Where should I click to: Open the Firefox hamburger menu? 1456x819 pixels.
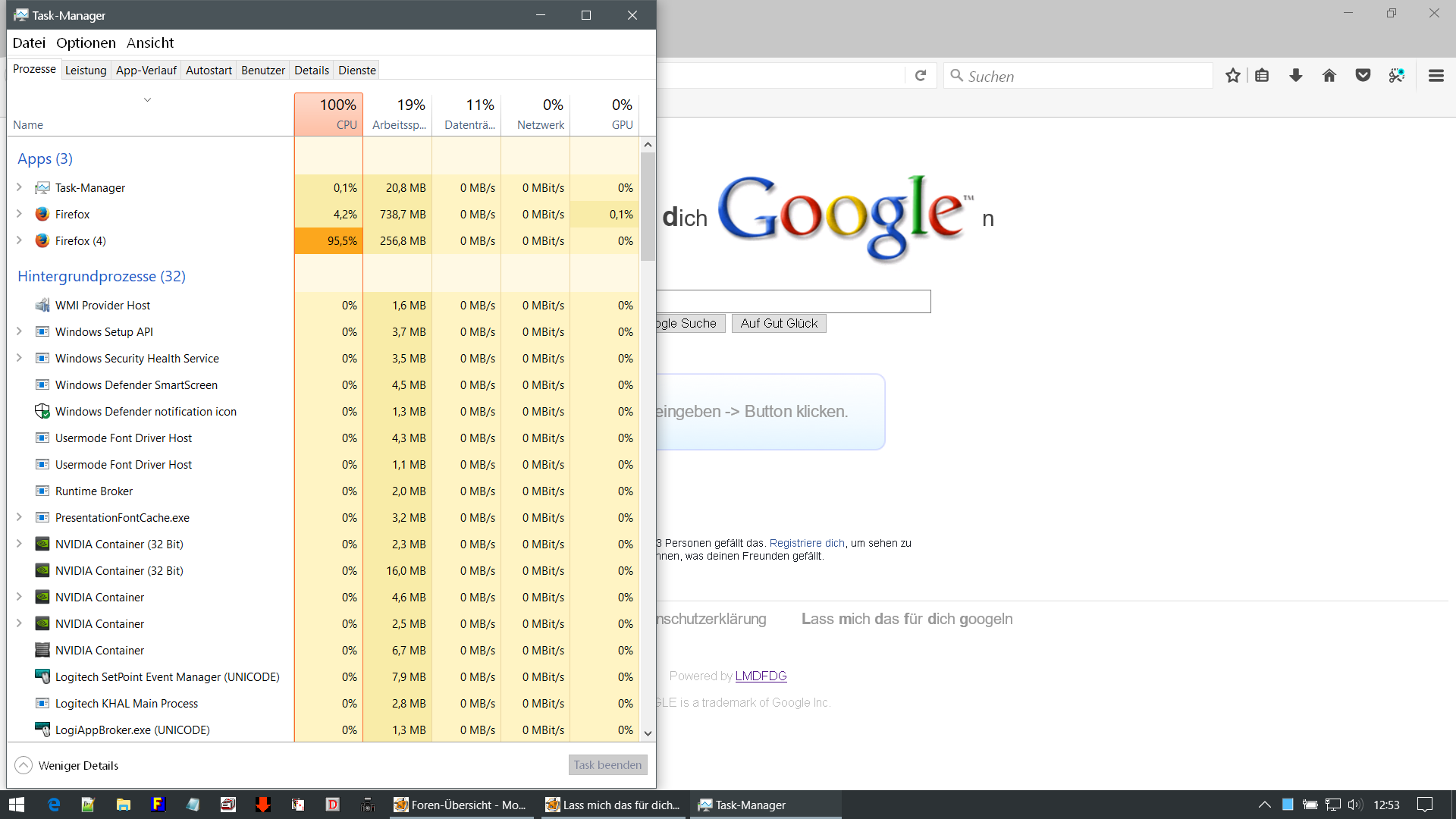click(1436, 76)
